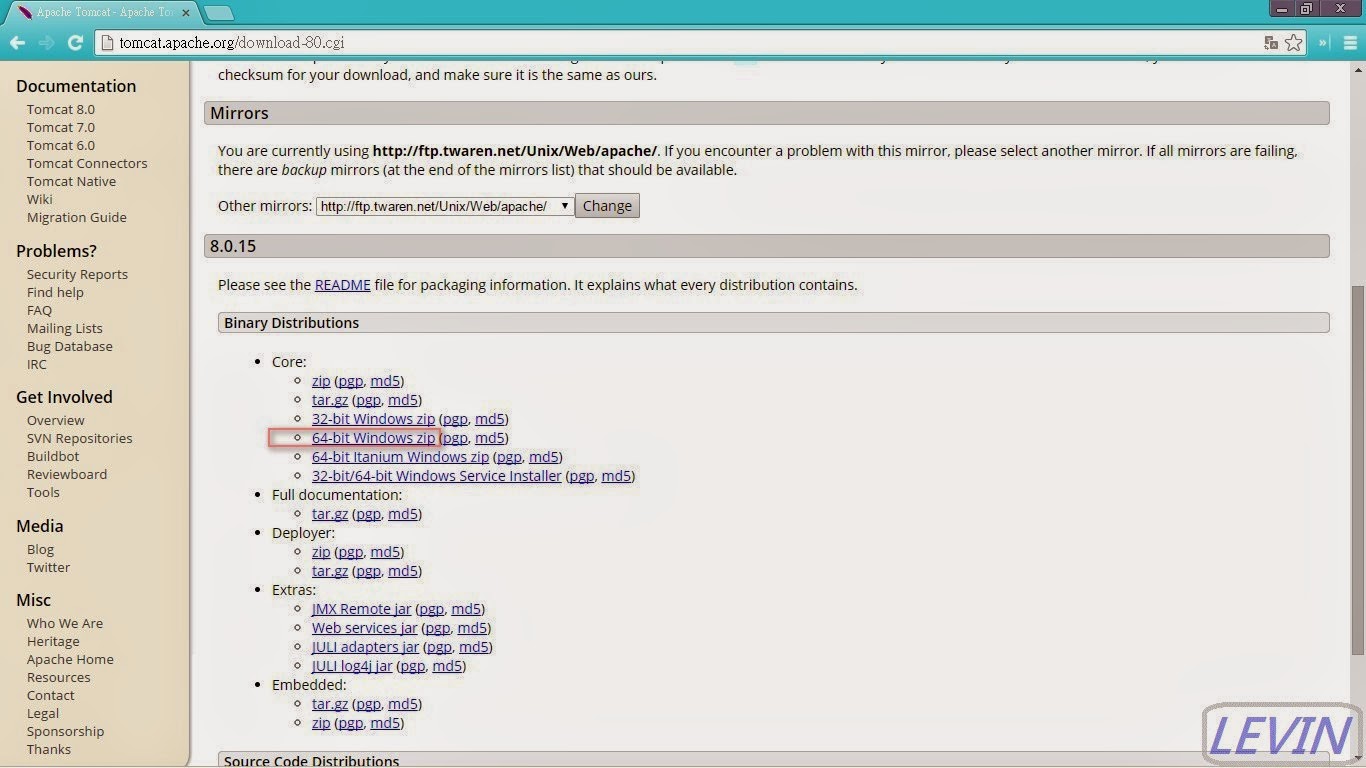Open pgp signature for 64-bit Itanium Windows zip
Viewport: 1366px width, 768px height.
[x=509, y=457]
